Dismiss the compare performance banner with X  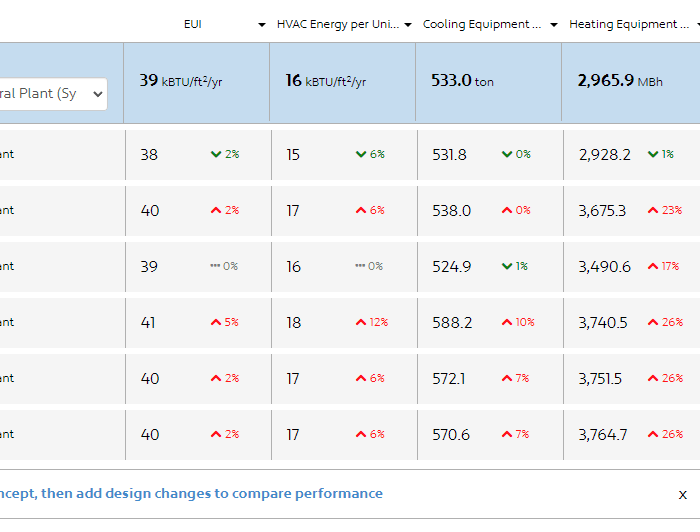click(683, 495)
